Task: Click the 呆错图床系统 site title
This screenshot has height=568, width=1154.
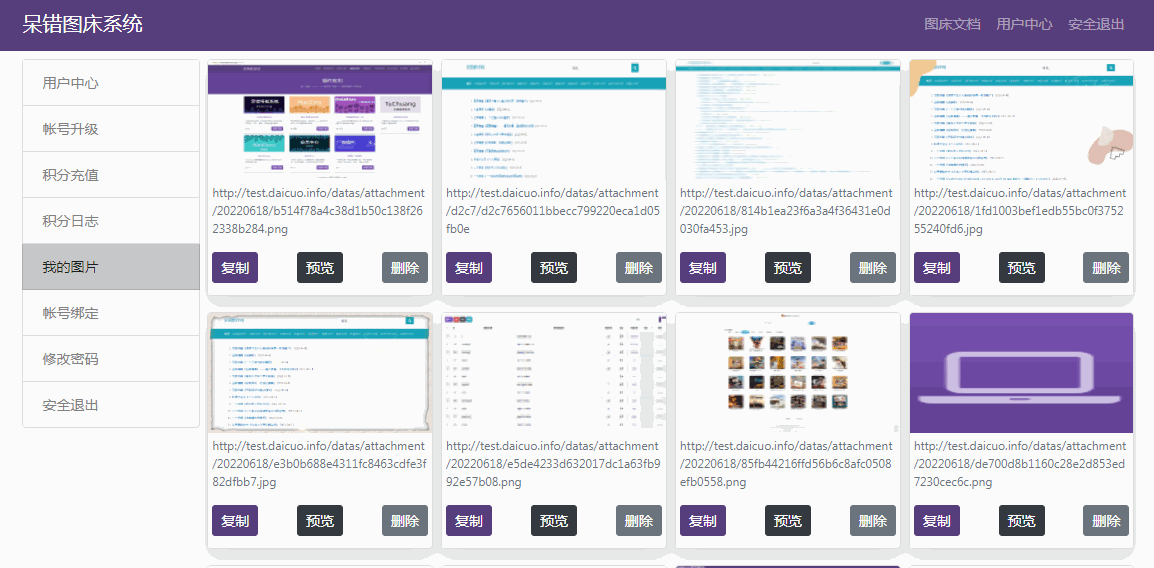Action: tap(83, 24)
